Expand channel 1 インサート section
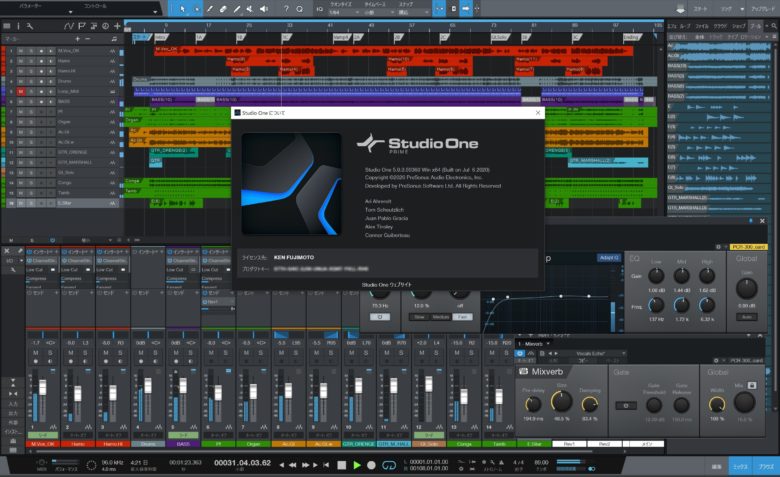This screenshot has width=780, height=477. pos(43,252)
